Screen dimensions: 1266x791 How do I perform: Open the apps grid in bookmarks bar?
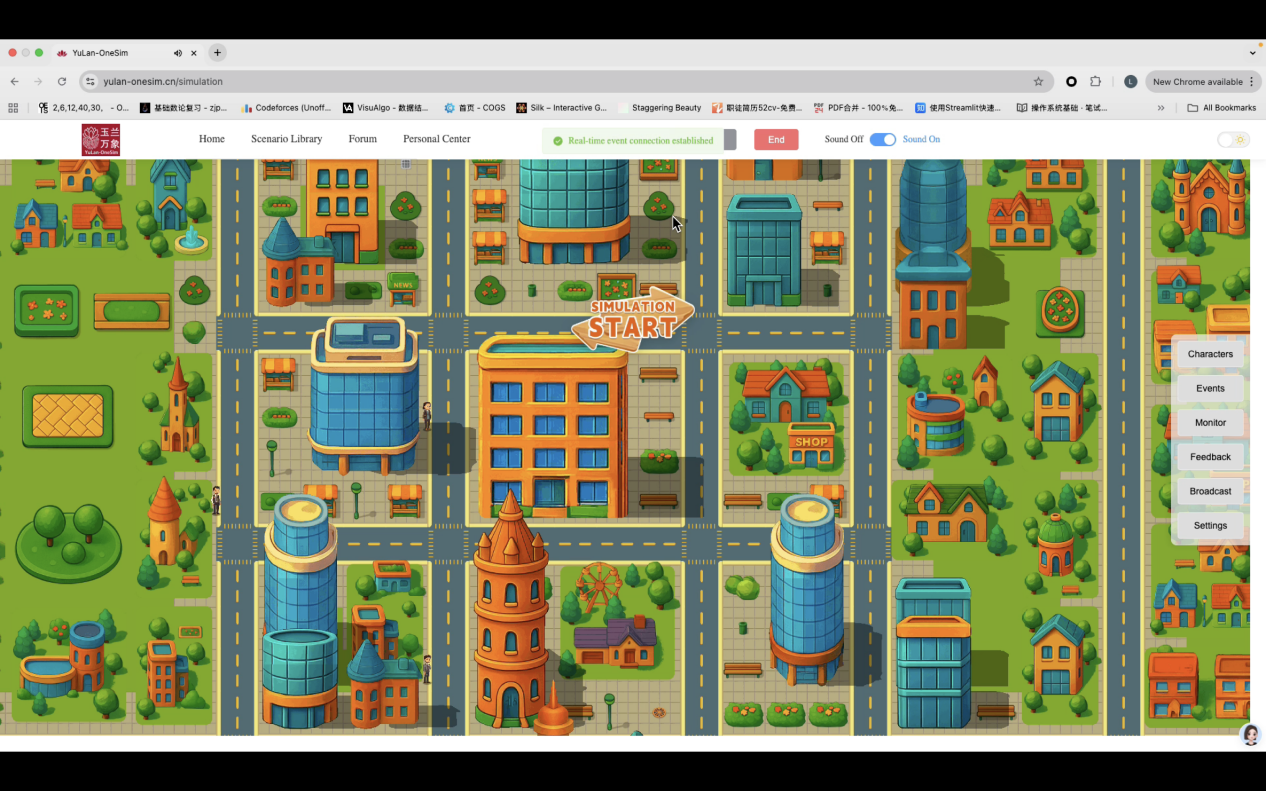[x=13, y=108]
